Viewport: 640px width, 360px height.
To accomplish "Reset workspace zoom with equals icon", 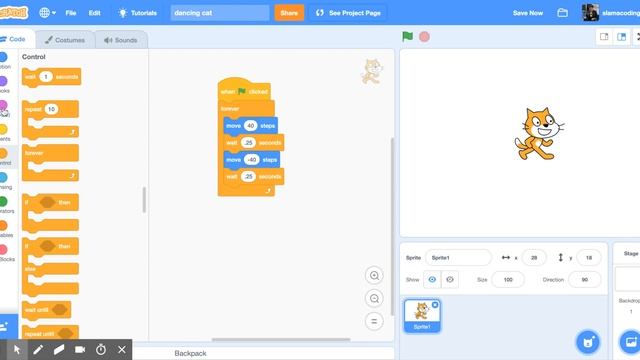I will [x=374, y=321].
